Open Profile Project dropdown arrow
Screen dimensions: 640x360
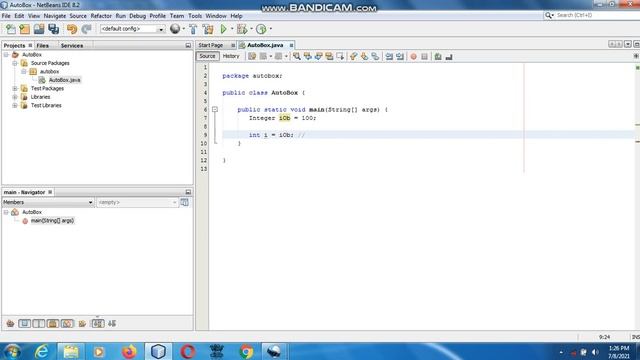click(270, 29)
